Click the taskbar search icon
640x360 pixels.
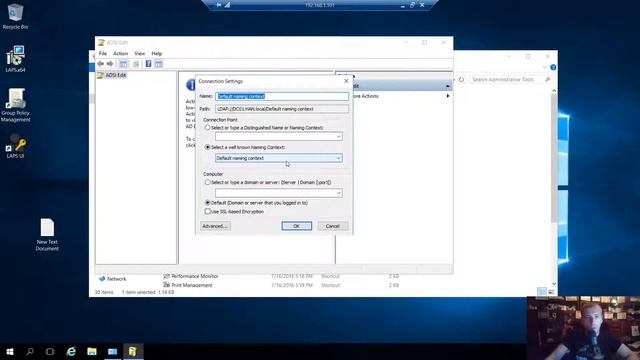pos(30,351)
